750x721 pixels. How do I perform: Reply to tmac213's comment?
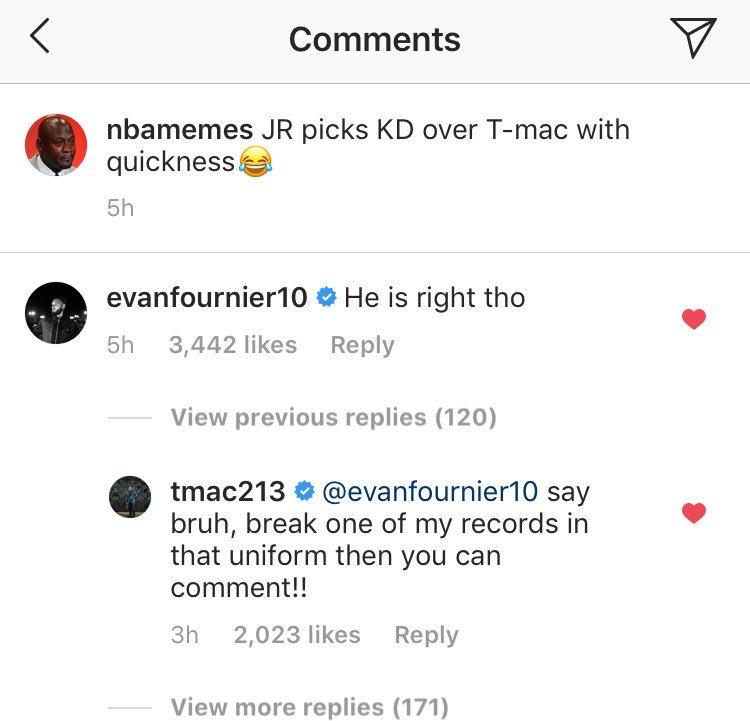tap(426, 635)
